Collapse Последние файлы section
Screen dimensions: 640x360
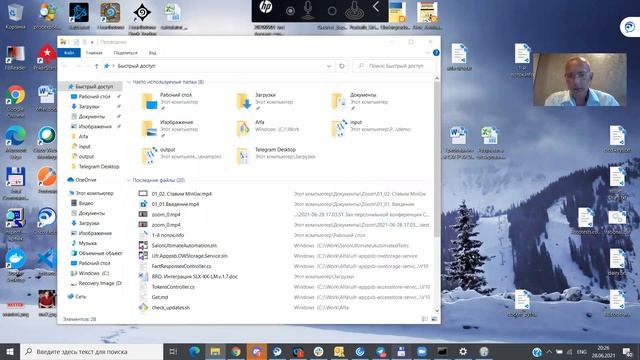pos(129,180)
